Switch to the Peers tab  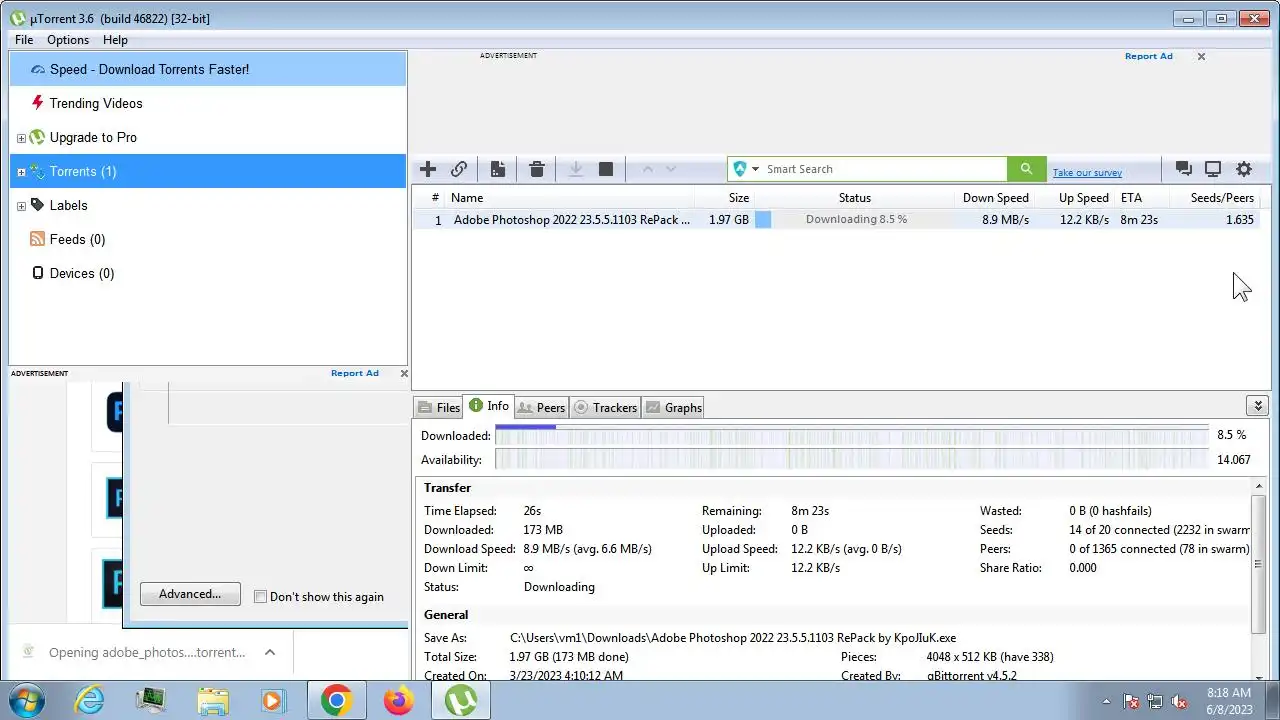[x=541, y=407]
